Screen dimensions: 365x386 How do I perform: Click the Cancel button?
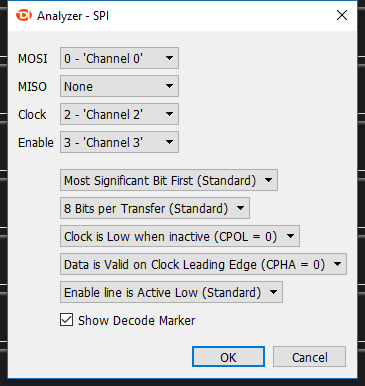[309, 357]
